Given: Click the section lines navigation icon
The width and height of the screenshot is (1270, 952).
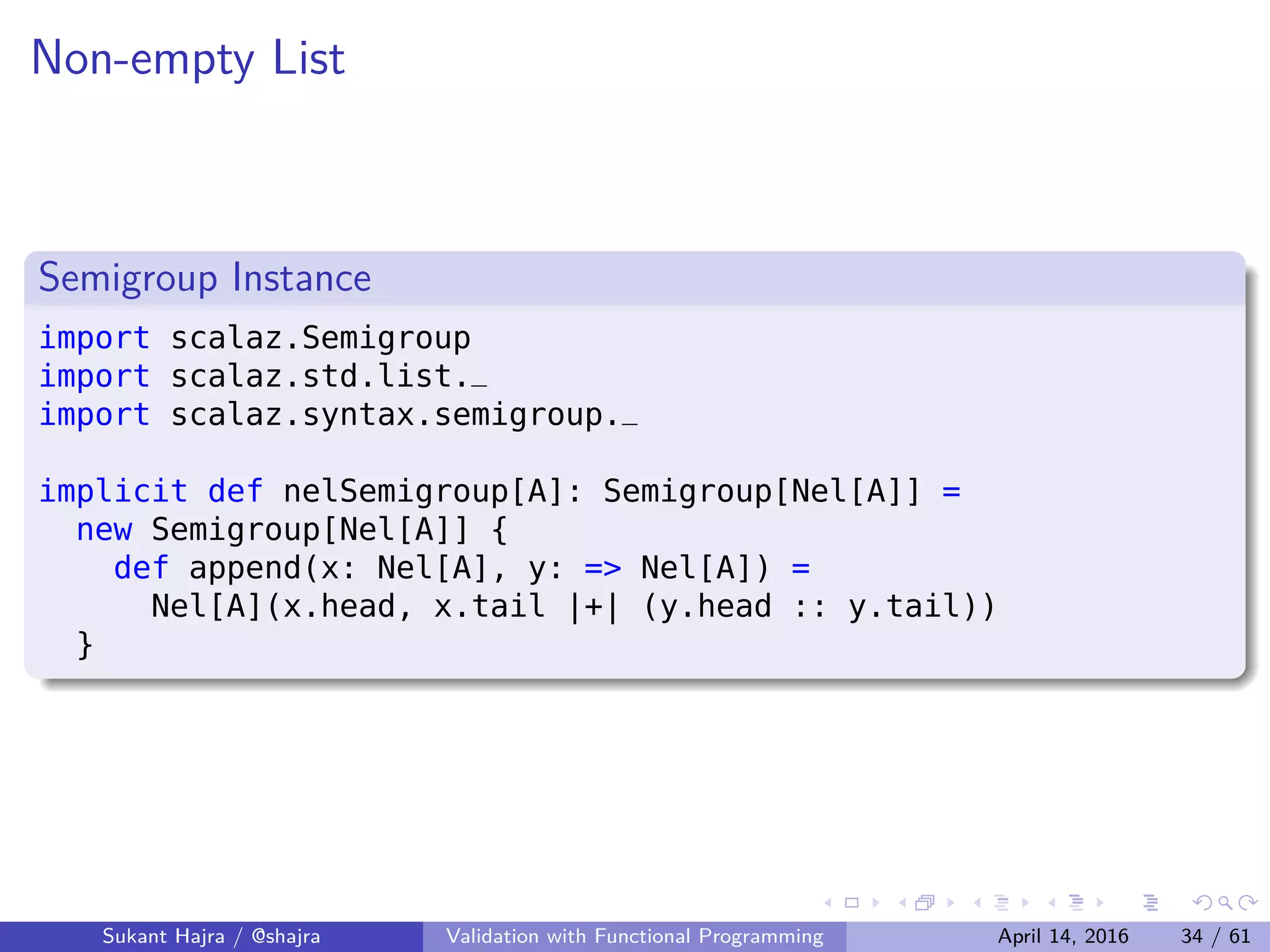Looking at the screenshot, I should 1076,903.
